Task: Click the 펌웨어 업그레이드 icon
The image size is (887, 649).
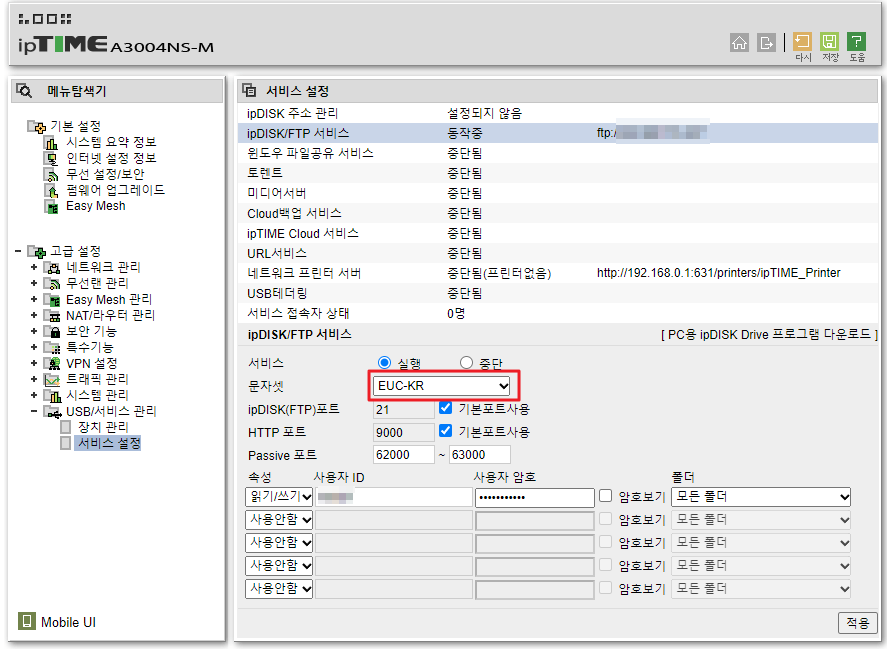Action: coord(51,191)
